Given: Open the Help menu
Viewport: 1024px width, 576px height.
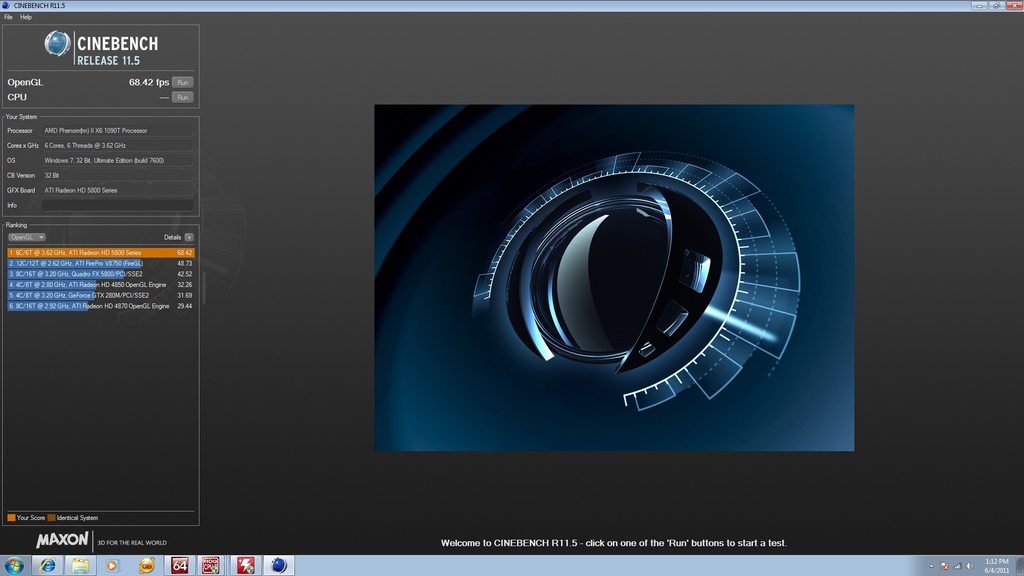Looking at the screenshot, I should coord(25,17).
